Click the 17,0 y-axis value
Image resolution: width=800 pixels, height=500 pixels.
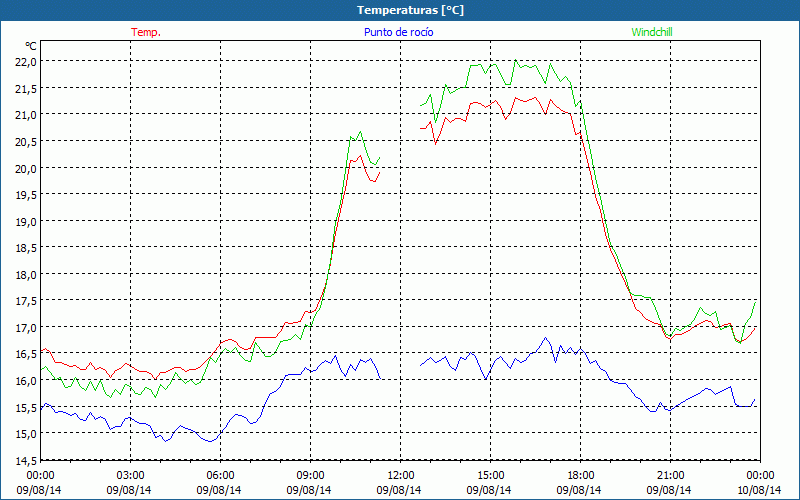coord(28,328)
